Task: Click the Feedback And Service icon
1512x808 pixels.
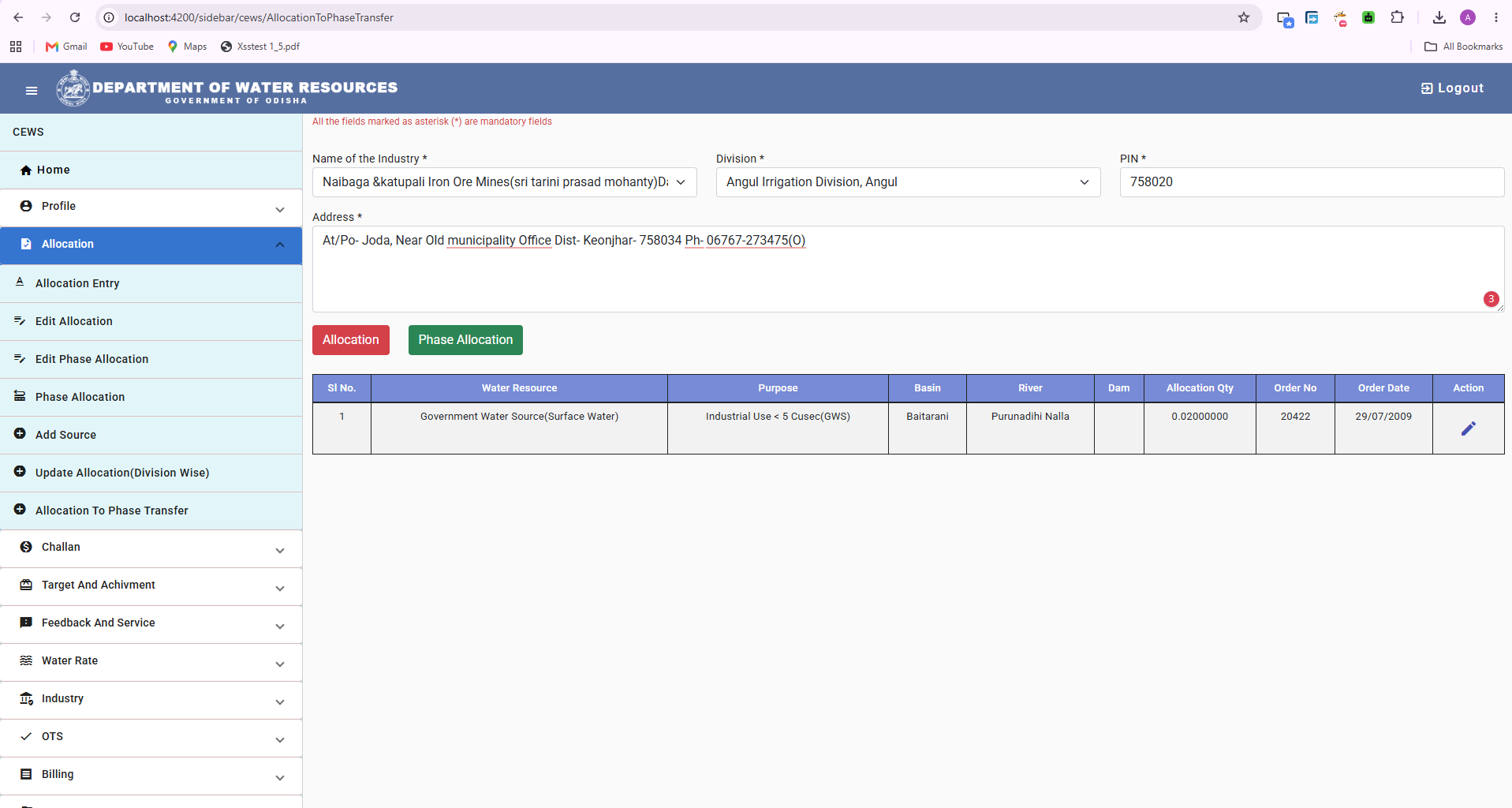Action: tap(26, 623)
